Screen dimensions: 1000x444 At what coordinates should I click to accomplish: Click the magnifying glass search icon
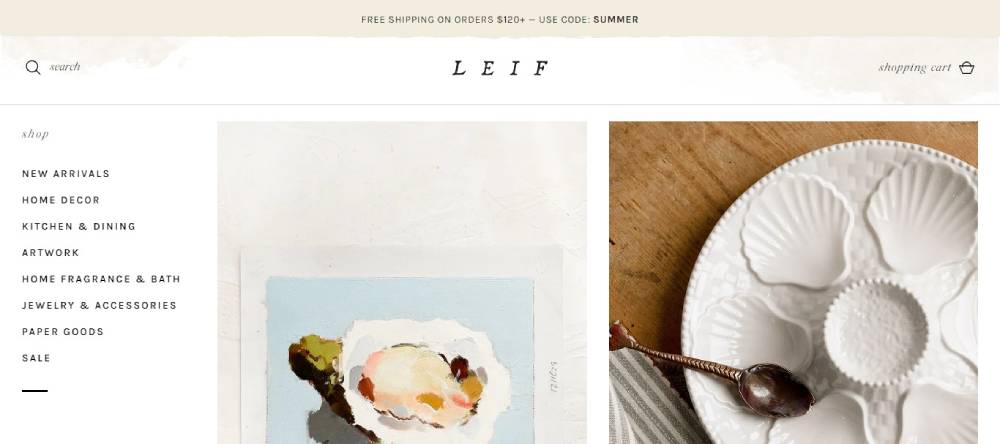[x=33, y=68]
